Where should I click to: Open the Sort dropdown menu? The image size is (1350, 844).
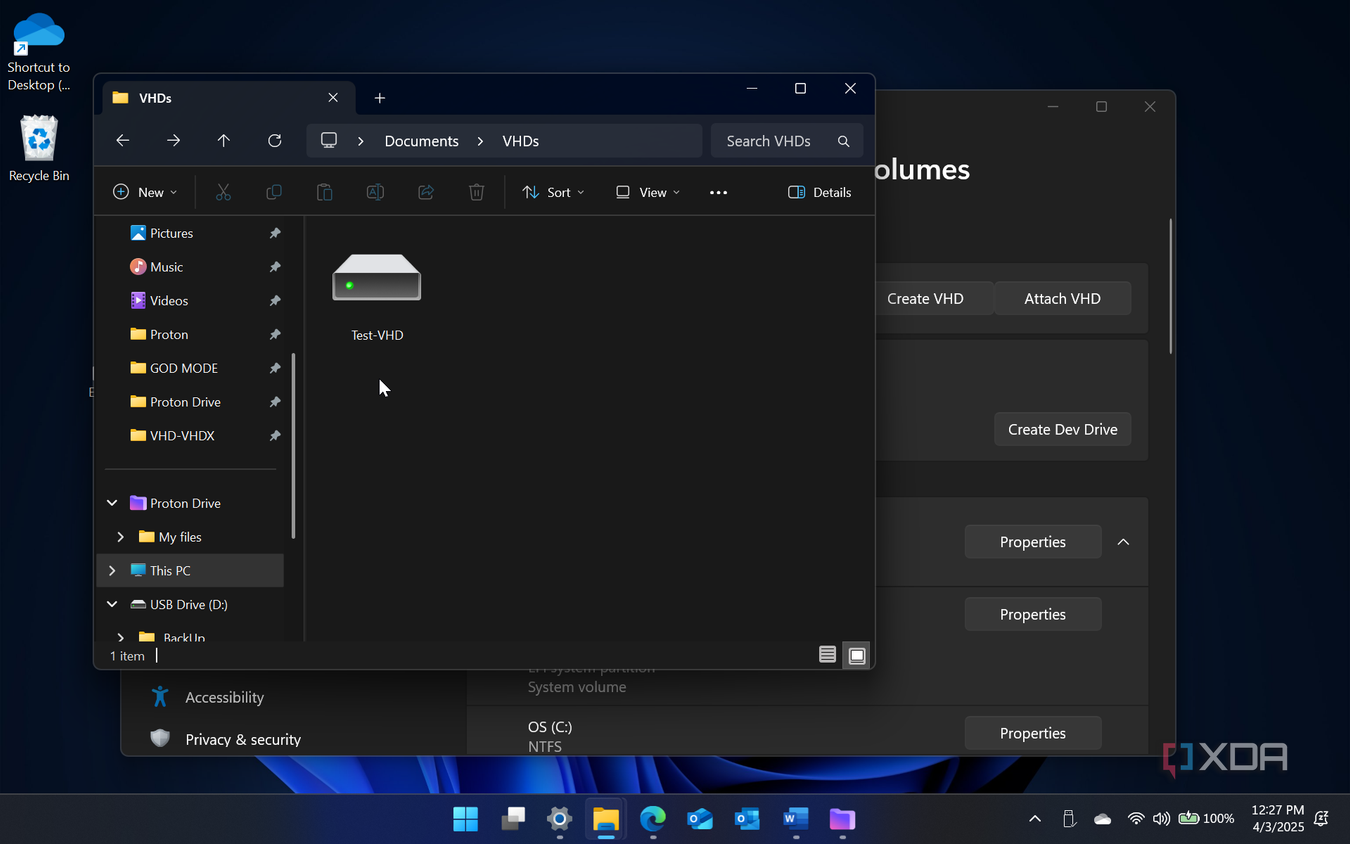tap(553, 192)
